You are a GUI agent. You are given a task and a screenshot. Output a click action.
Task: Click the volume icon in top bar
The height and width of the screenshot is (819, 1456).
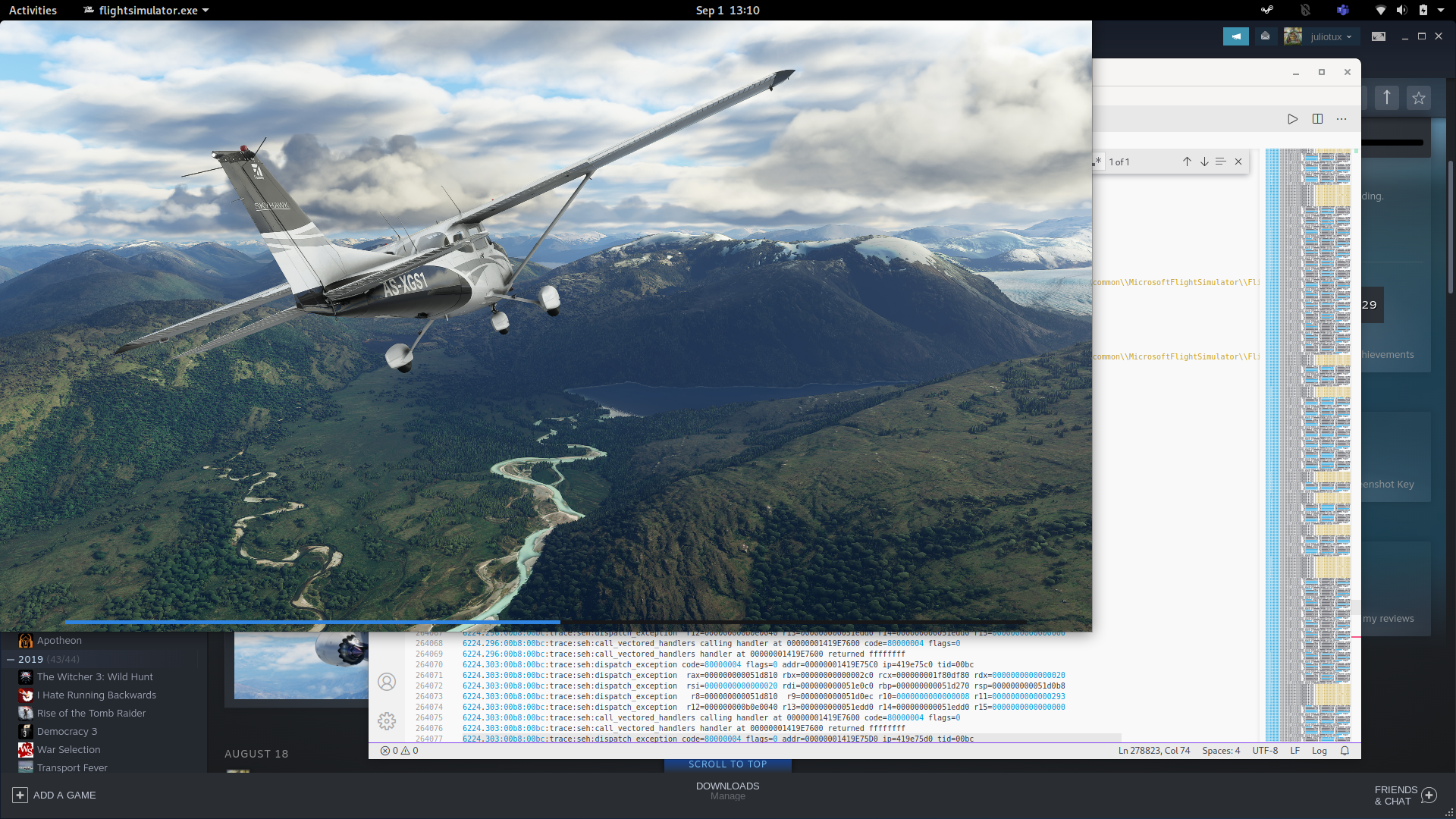1401,11
